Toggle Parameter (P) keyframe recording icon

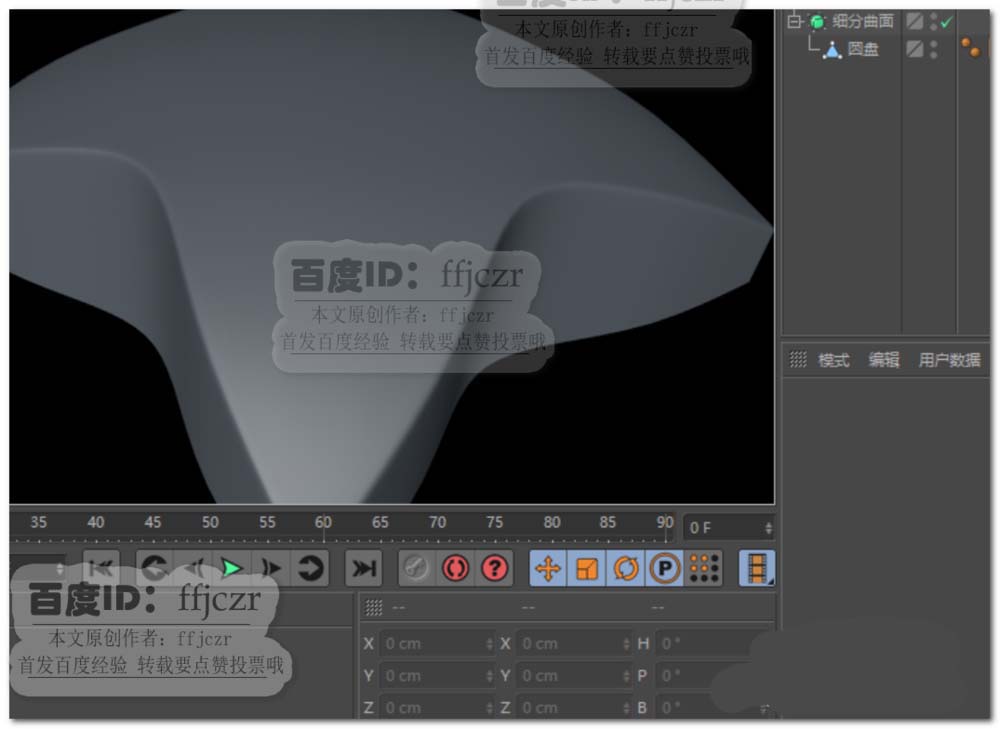pos(665,568)
